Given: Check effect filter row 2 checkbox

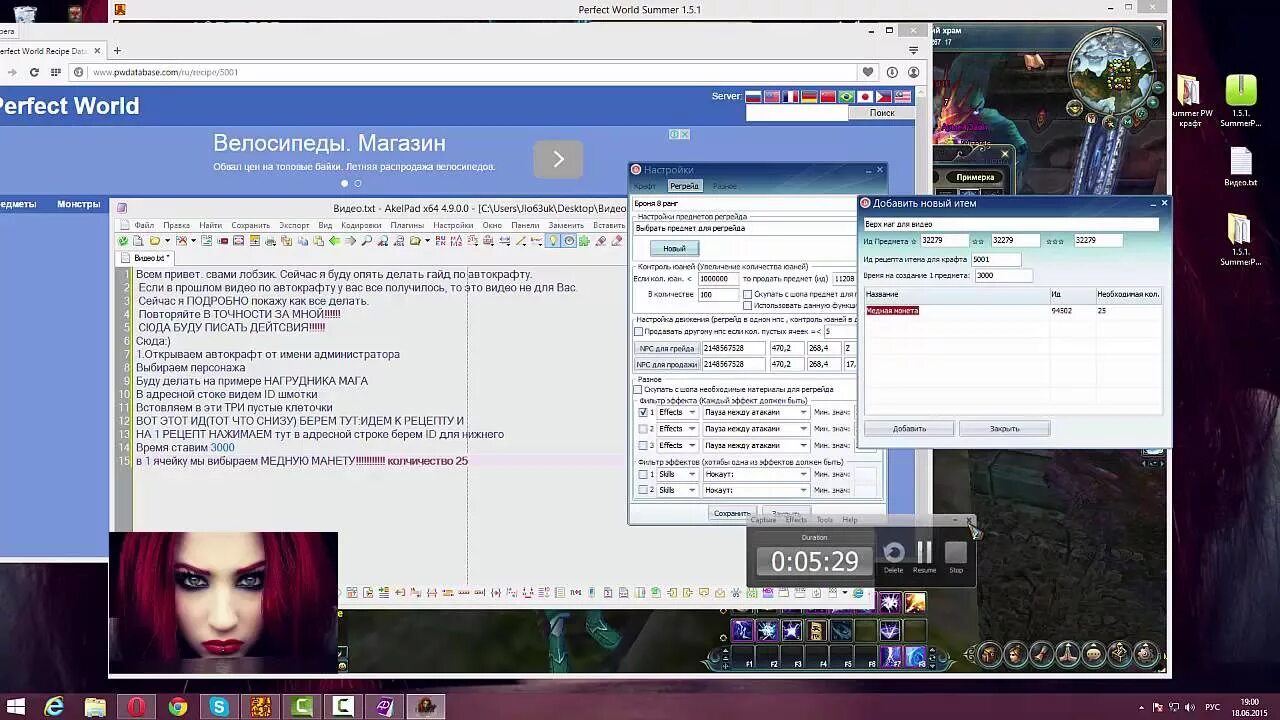Looking at the screenshot, I should 643,429.
